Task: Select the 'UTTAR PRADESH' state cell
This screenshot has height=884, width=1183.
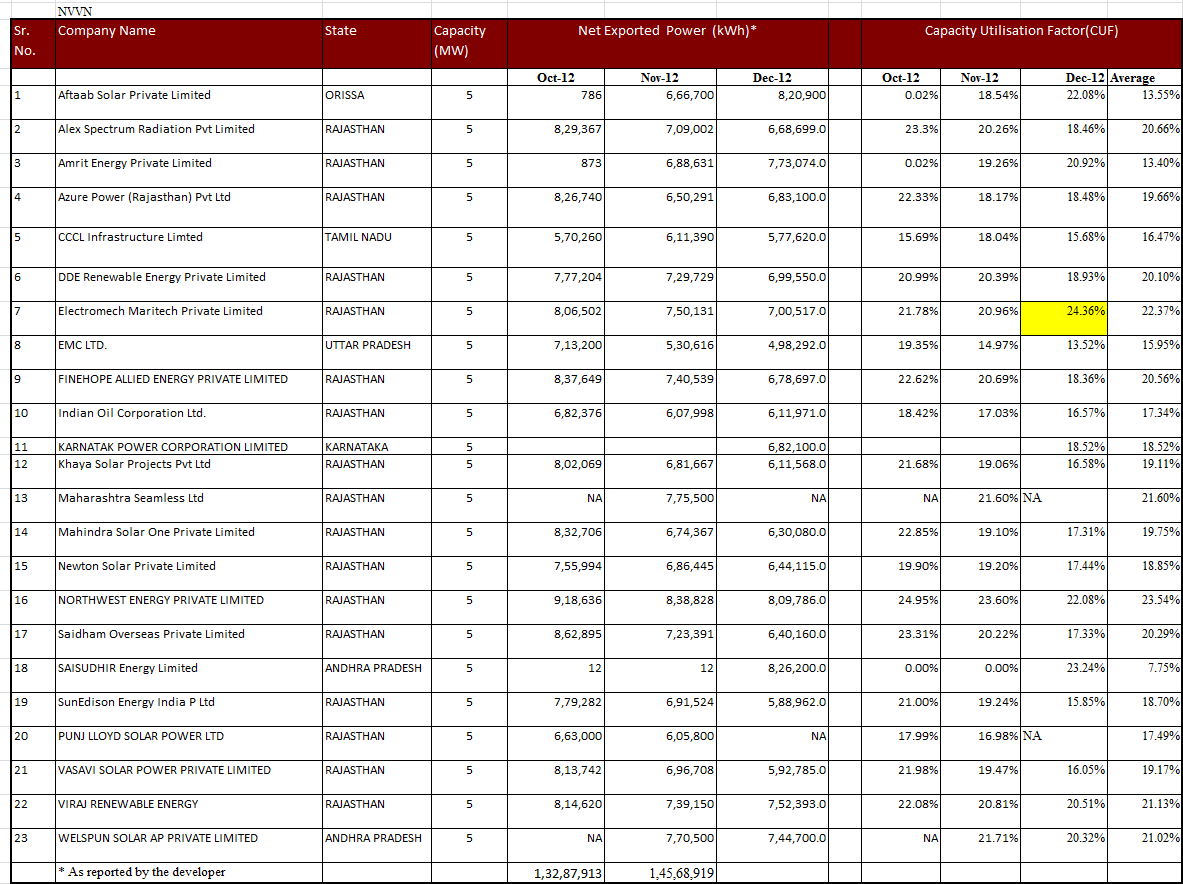Action: click(x=376, y=351)
